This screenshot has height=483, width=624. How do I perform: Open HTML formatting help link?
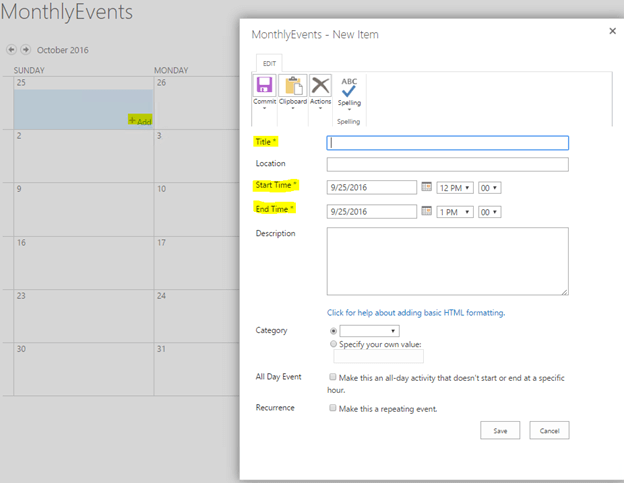coord(416,313)
